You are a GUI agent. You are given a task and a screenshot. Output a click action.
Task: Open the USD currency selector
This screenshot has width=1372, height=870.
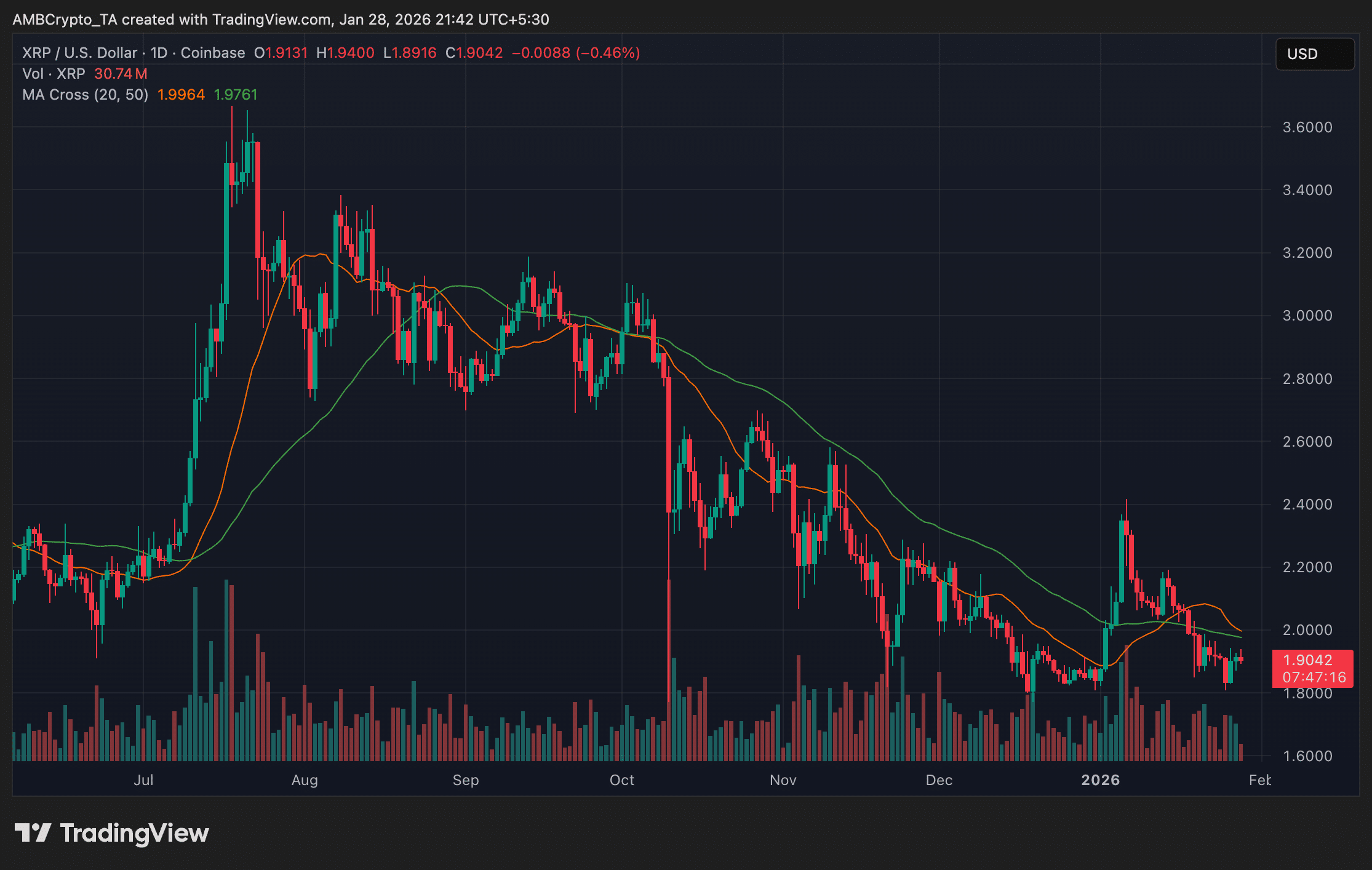(x=1314, y=54)
